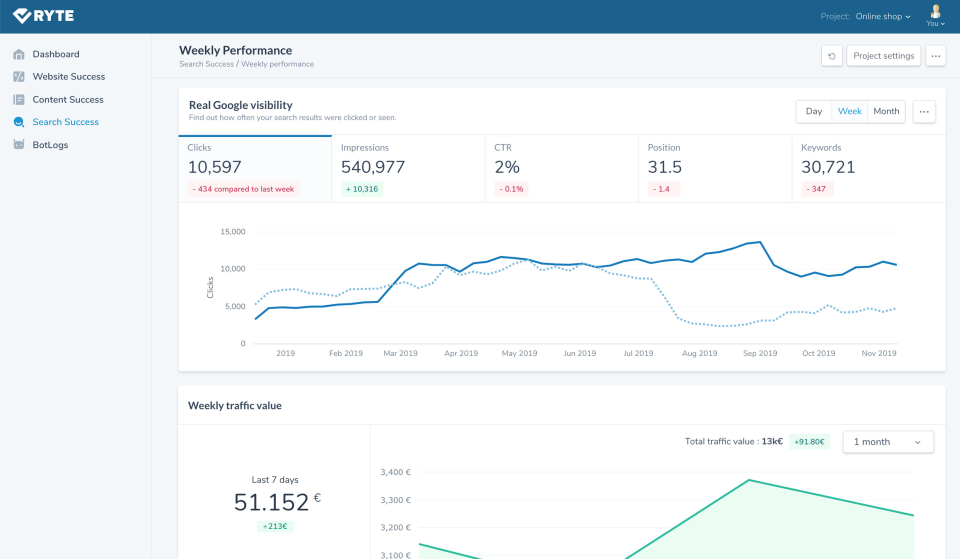960x559 pixels.
Task: Select the Keywords metric tab
Action: coord(868,168)
